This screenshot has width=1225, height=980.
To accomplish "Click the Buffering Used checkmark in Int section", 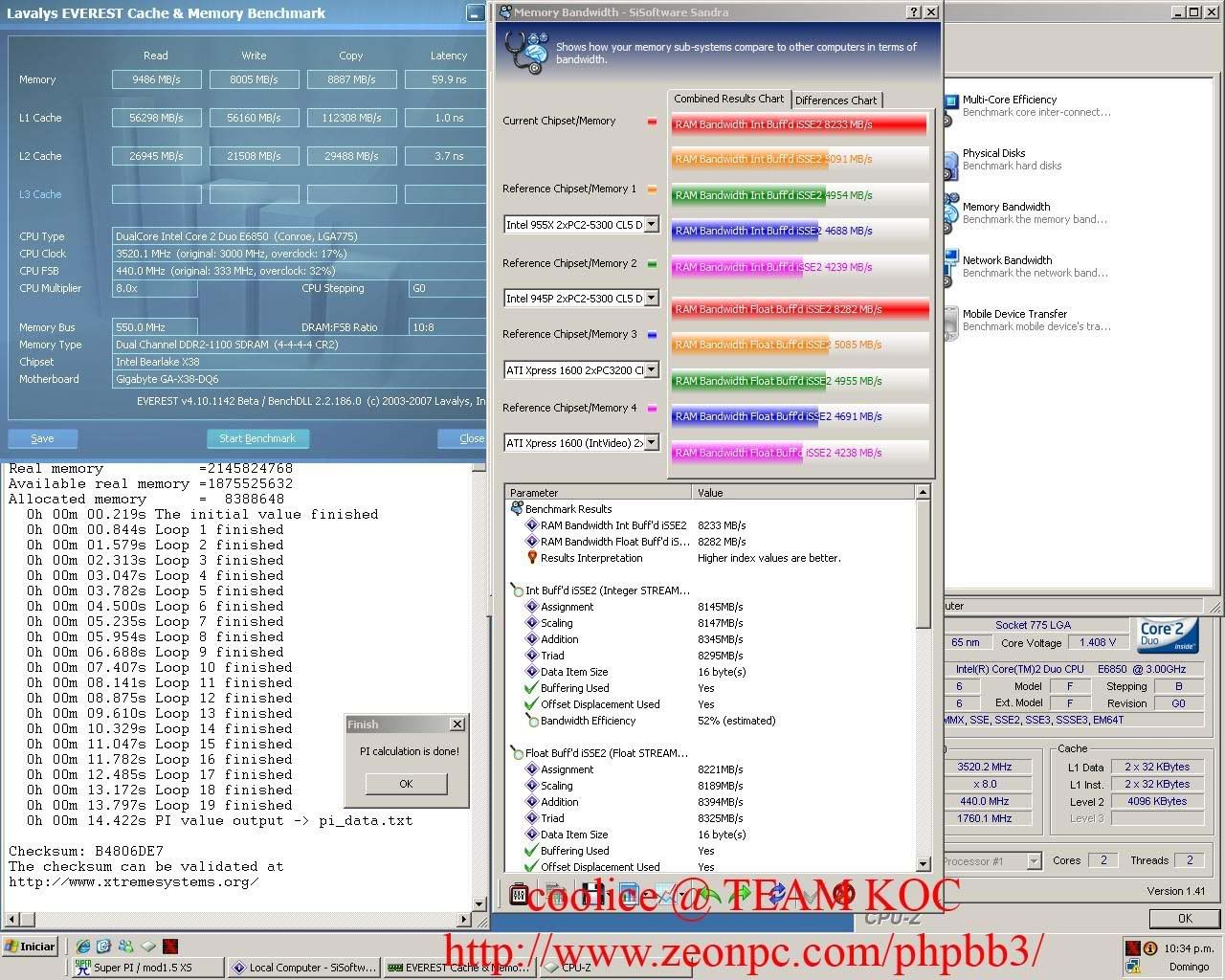I will pos(532,688).
